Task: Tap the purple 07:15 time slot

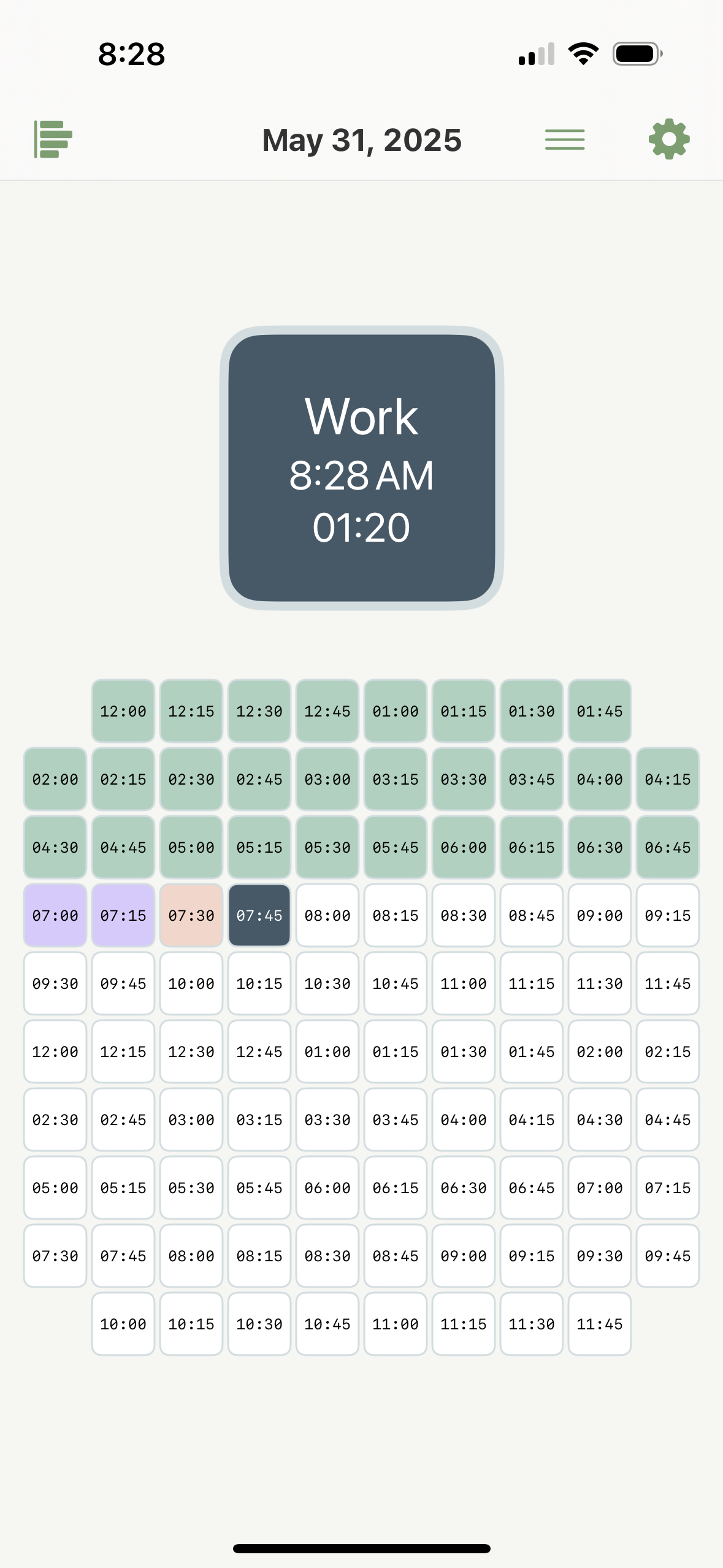Action: 123,915
